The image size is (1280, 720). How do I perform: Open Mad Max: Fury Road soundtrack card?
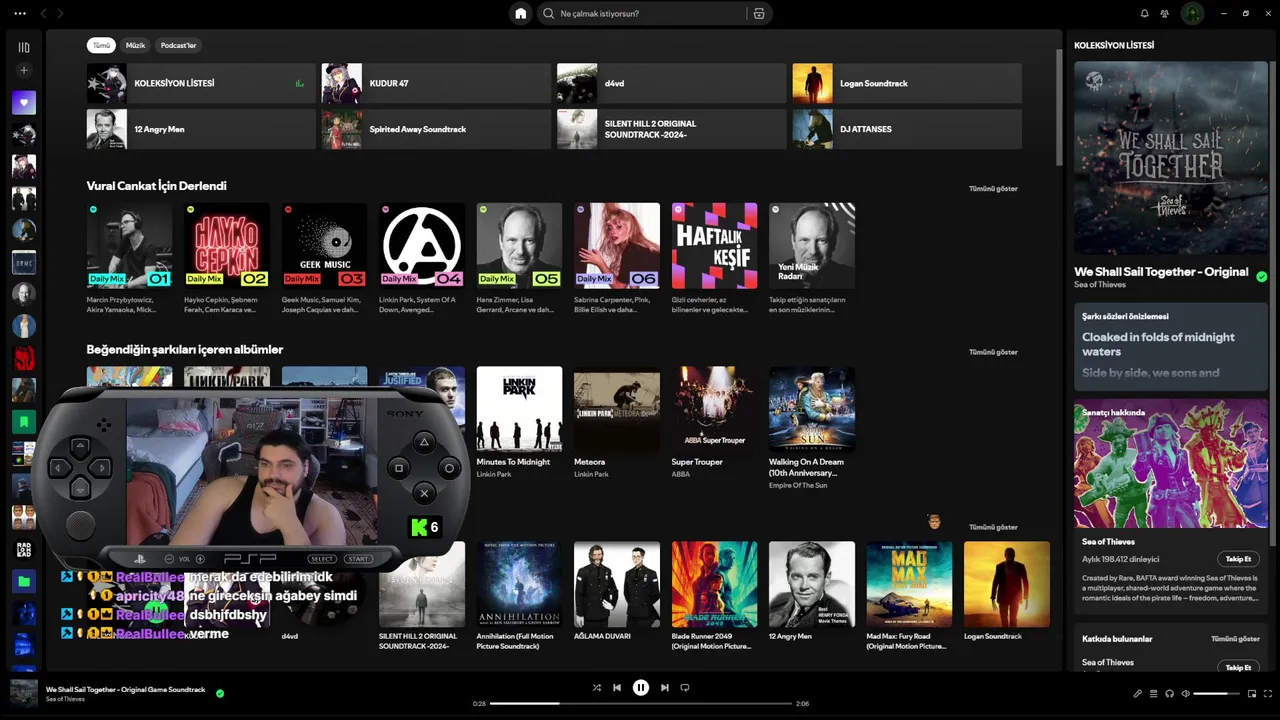(x=909, y=597)
